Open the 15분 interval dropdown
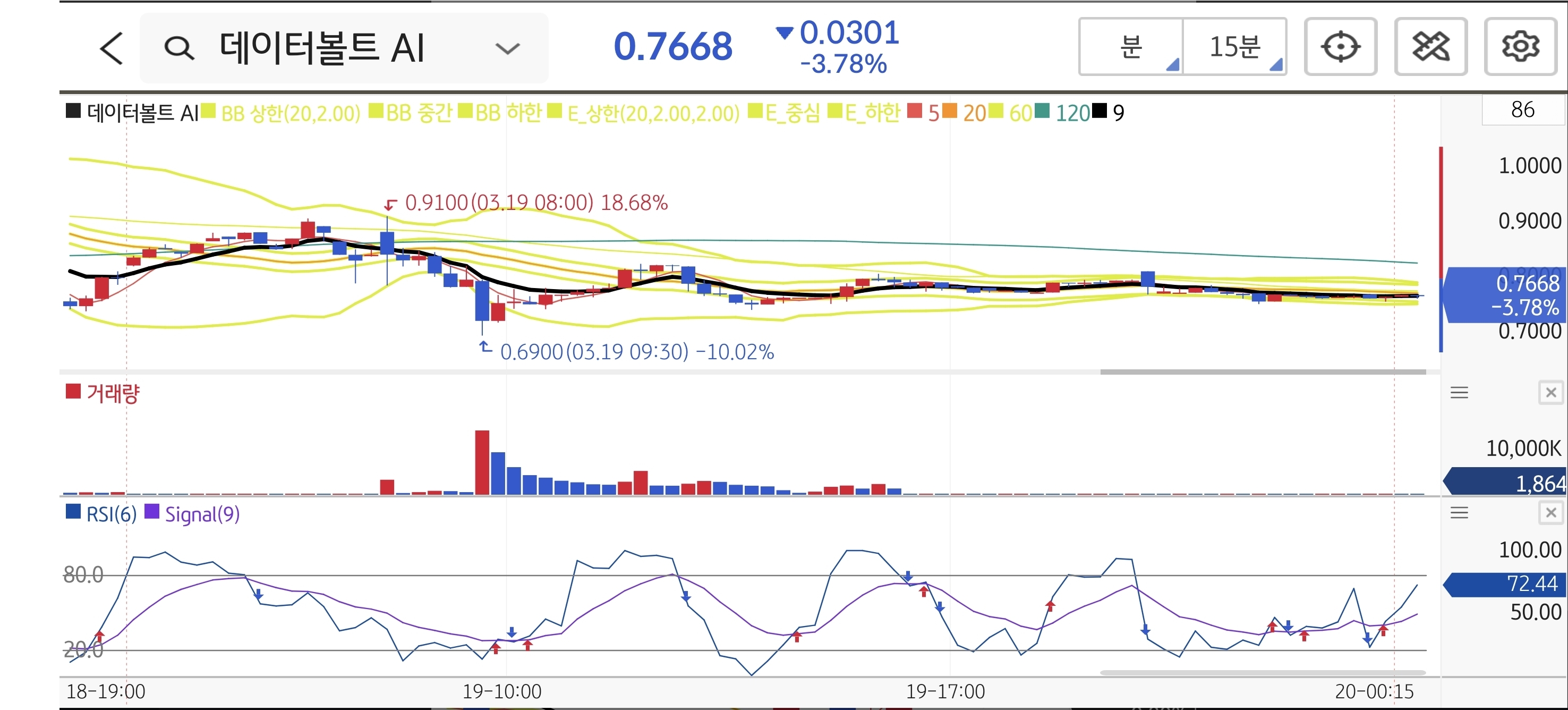The image size is (1568, 710). 1234,47
